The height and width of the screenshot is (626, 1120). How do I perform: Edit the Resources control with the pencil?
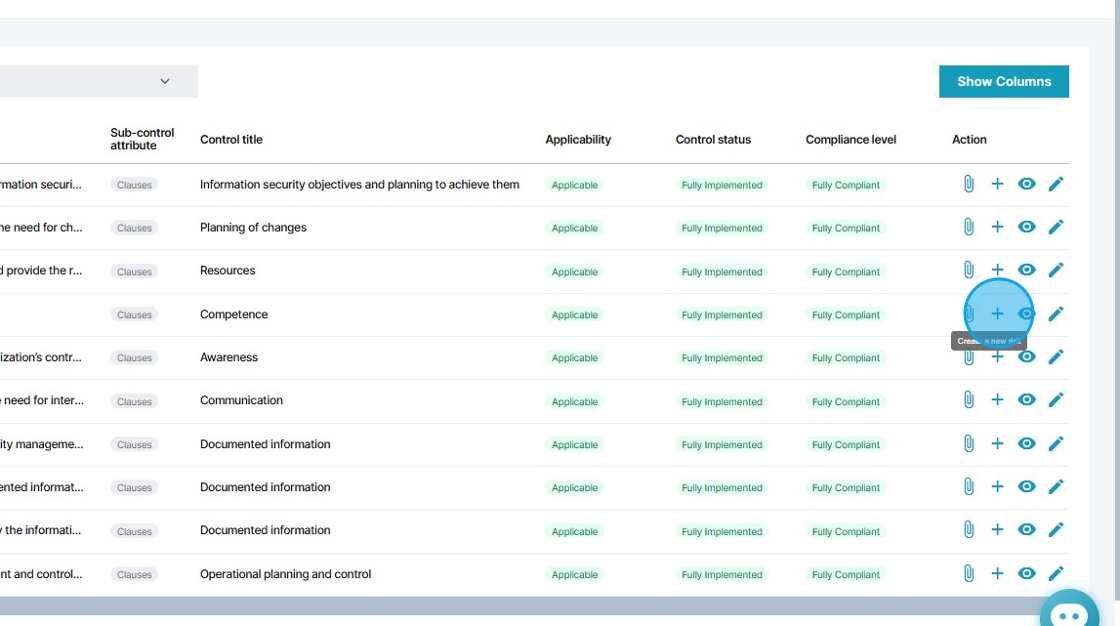[x=1056, y=270]
